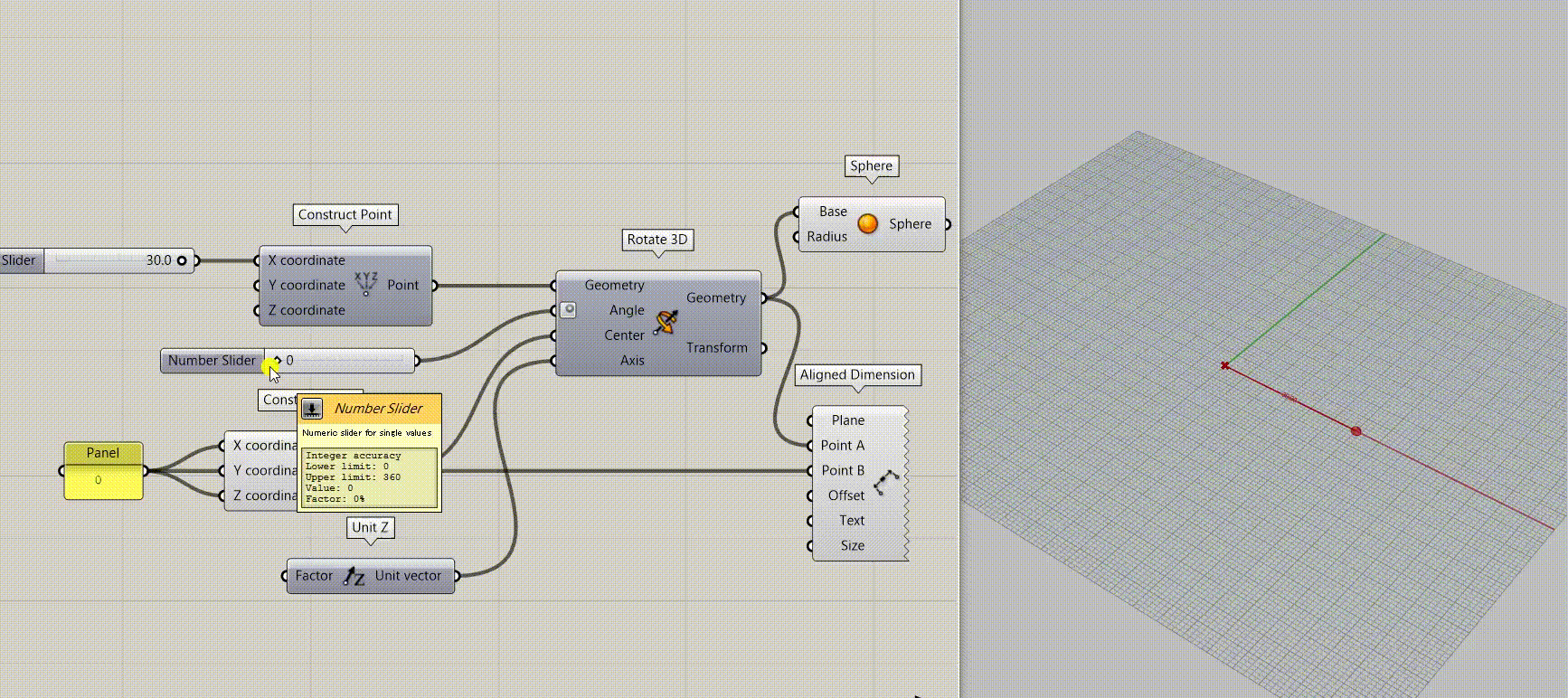
Task: Click the Geometry input of Rotate 3D
Action: click(x=615, y=285)
